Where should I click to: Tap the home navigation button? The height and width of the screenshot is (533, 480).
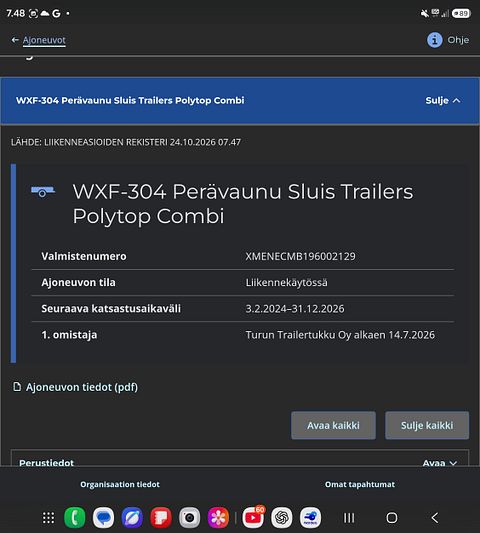coord(392,518)
